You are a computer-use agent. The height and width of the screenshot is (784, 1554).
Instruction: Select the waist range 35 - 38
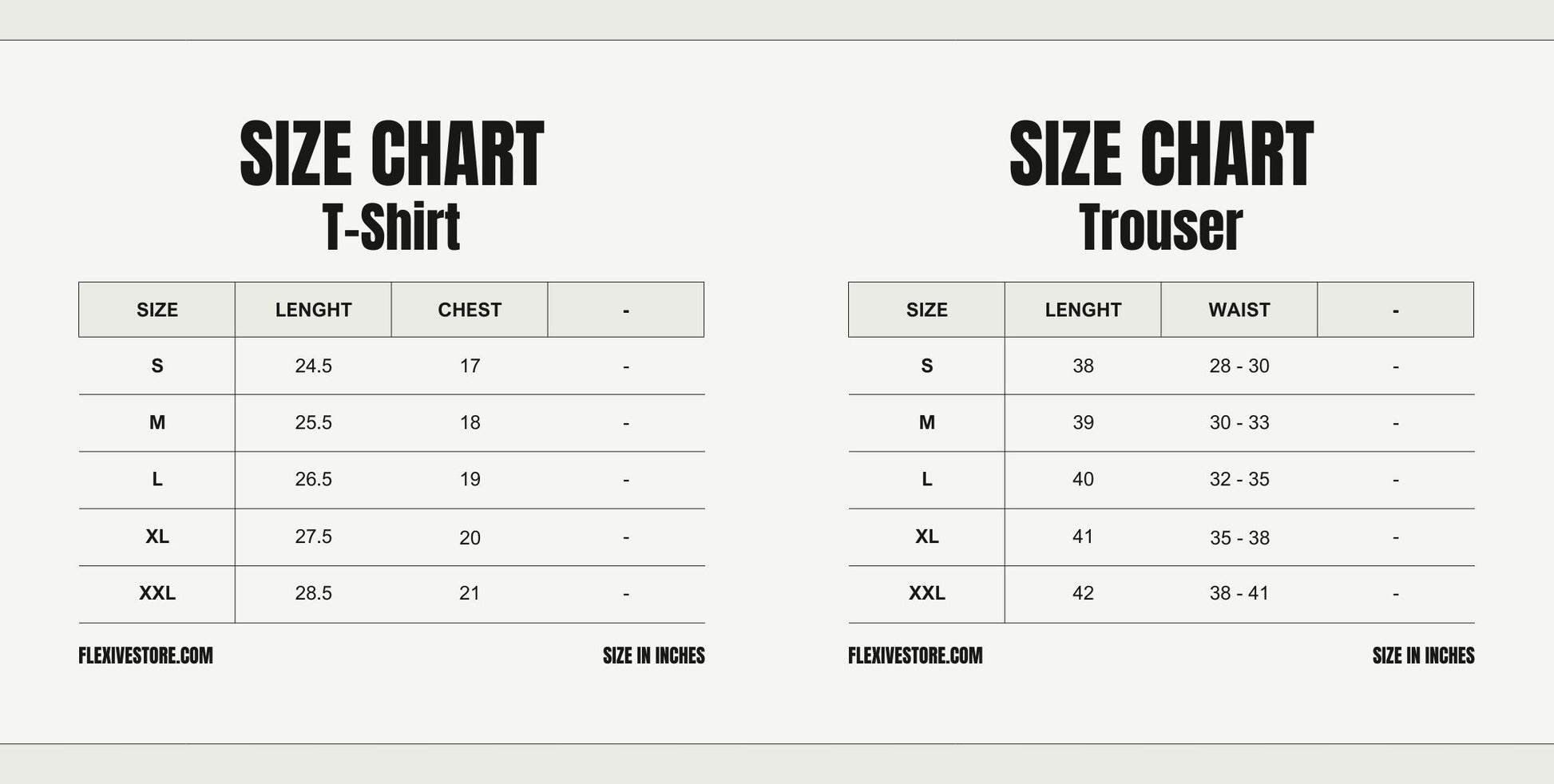1239,538
